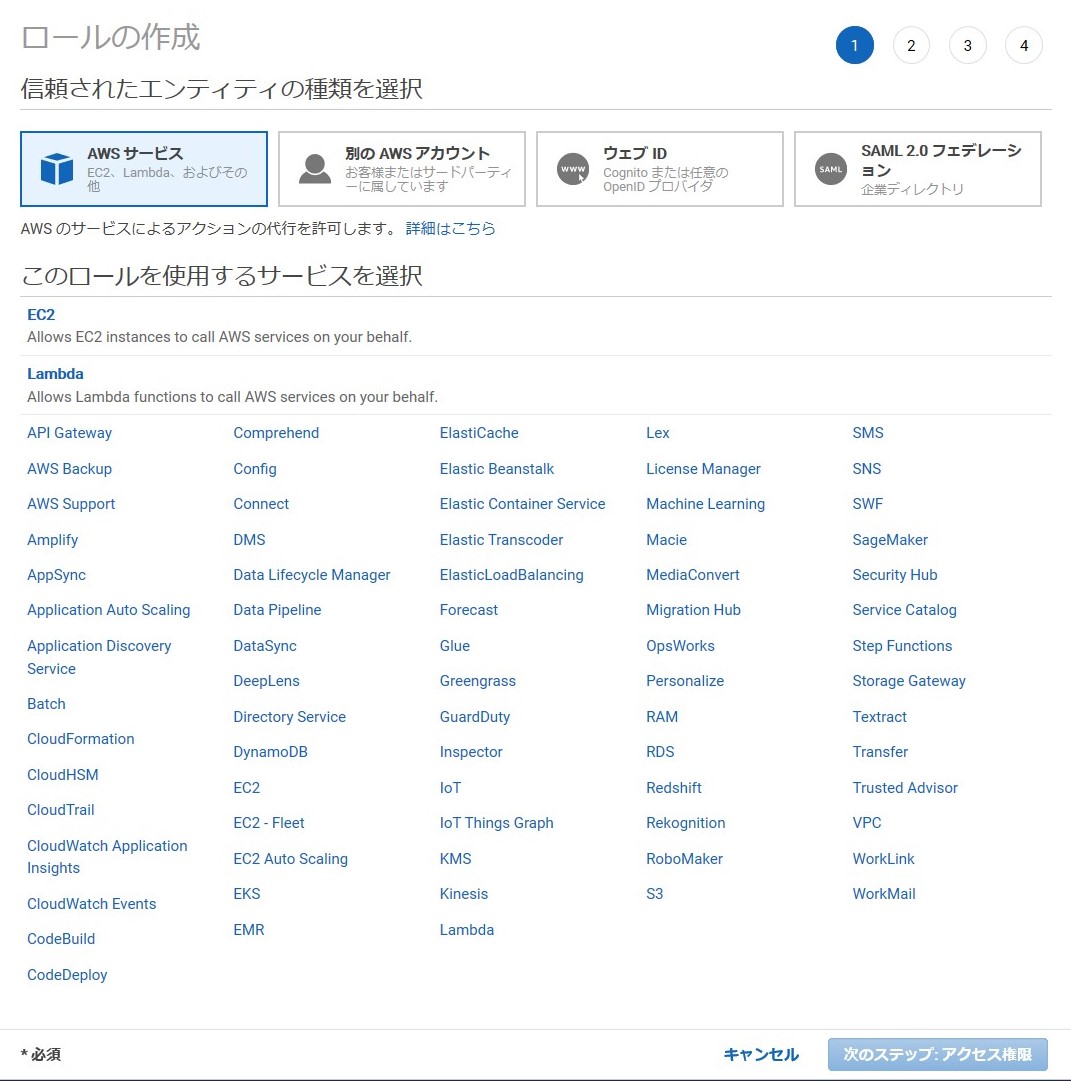Select the License Manager service
Image resolution: width=1071 pixels, height=1081 pixels.
pos(703,469)
